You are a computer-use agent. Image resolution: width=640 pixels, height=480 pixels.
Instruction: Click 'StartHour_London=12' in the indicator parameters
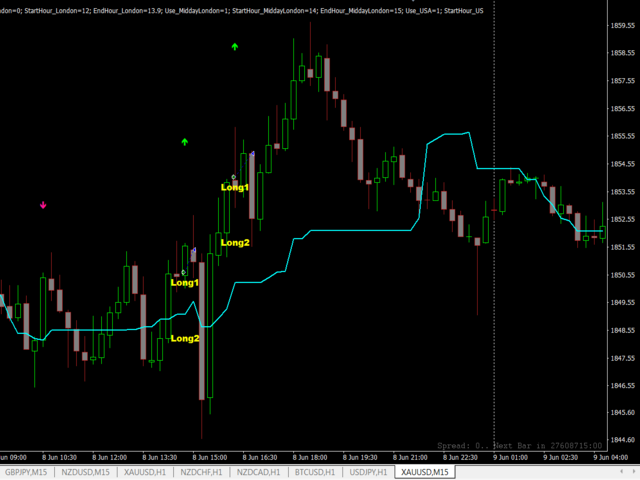tap(57, 11)
